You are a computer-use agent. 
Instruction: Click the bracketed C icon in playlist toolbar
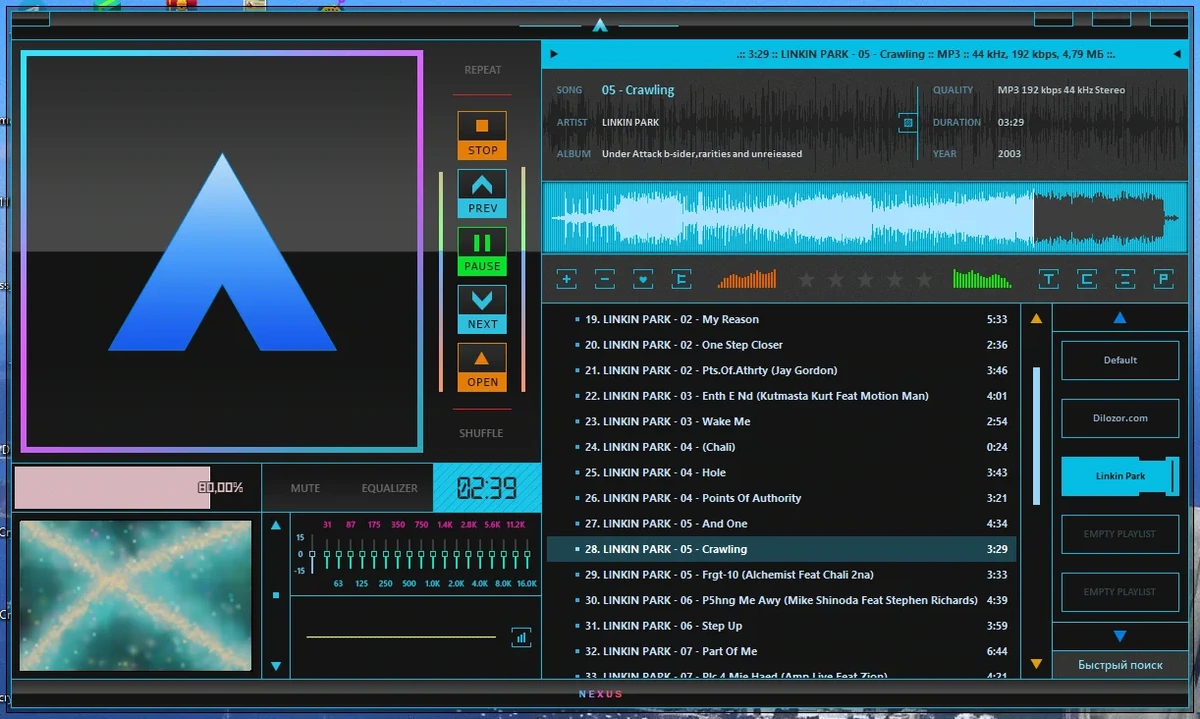pos(1086,279)
